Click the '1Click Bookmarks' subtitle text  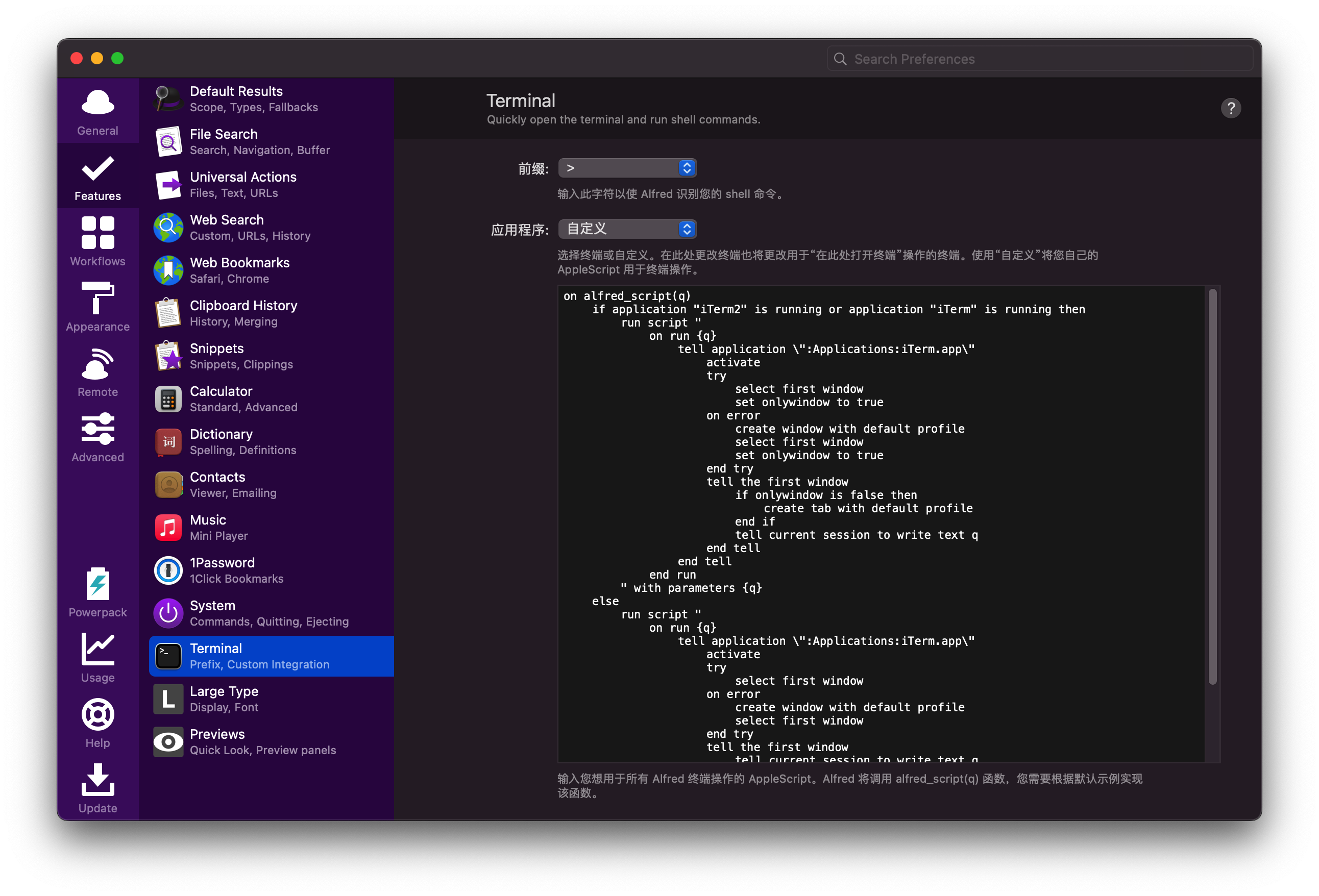[x=237, y=579]
